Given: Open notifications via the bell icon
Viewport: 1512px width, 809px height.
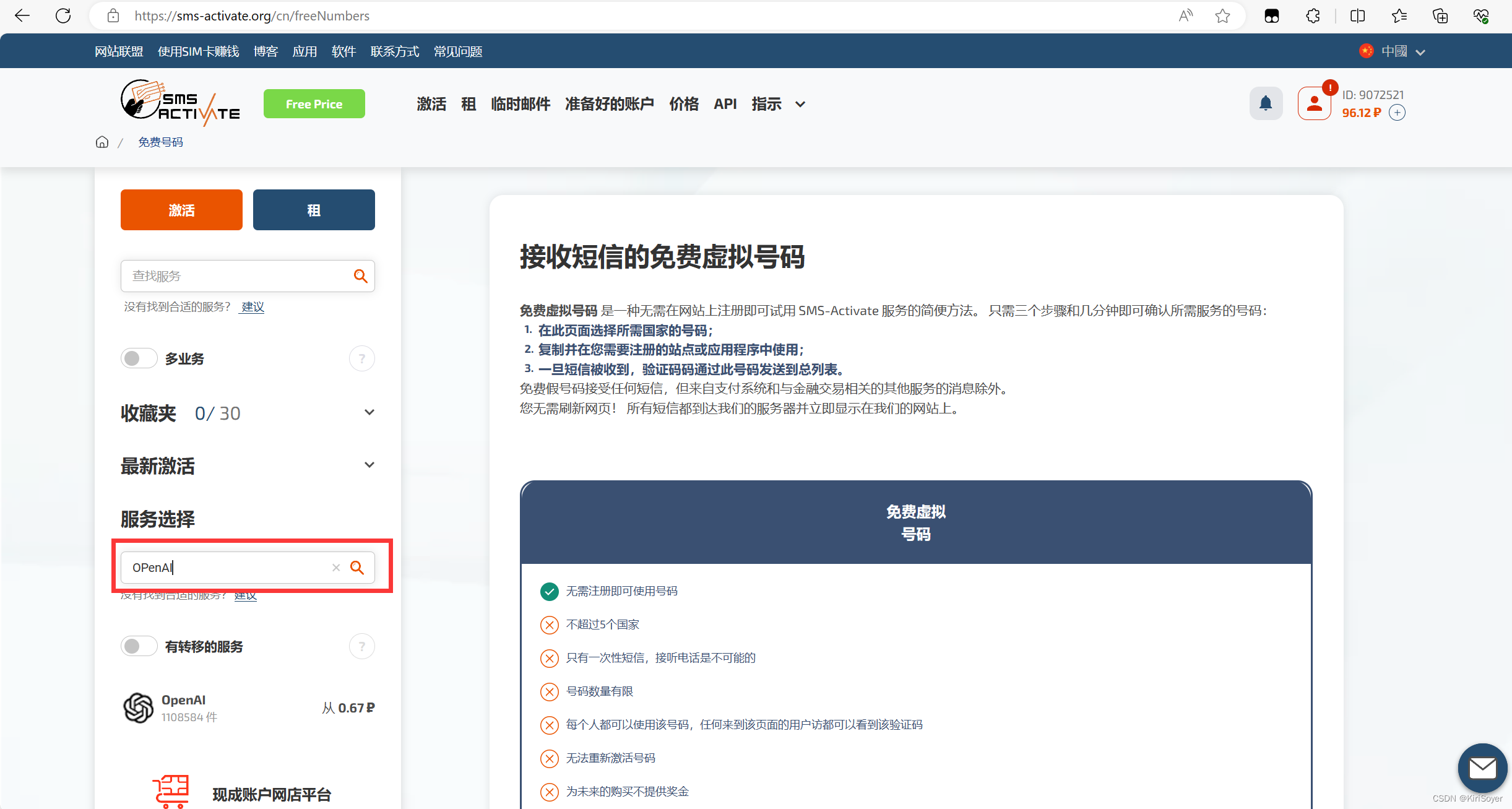Looking at the screenshot, I should 1266,103.
